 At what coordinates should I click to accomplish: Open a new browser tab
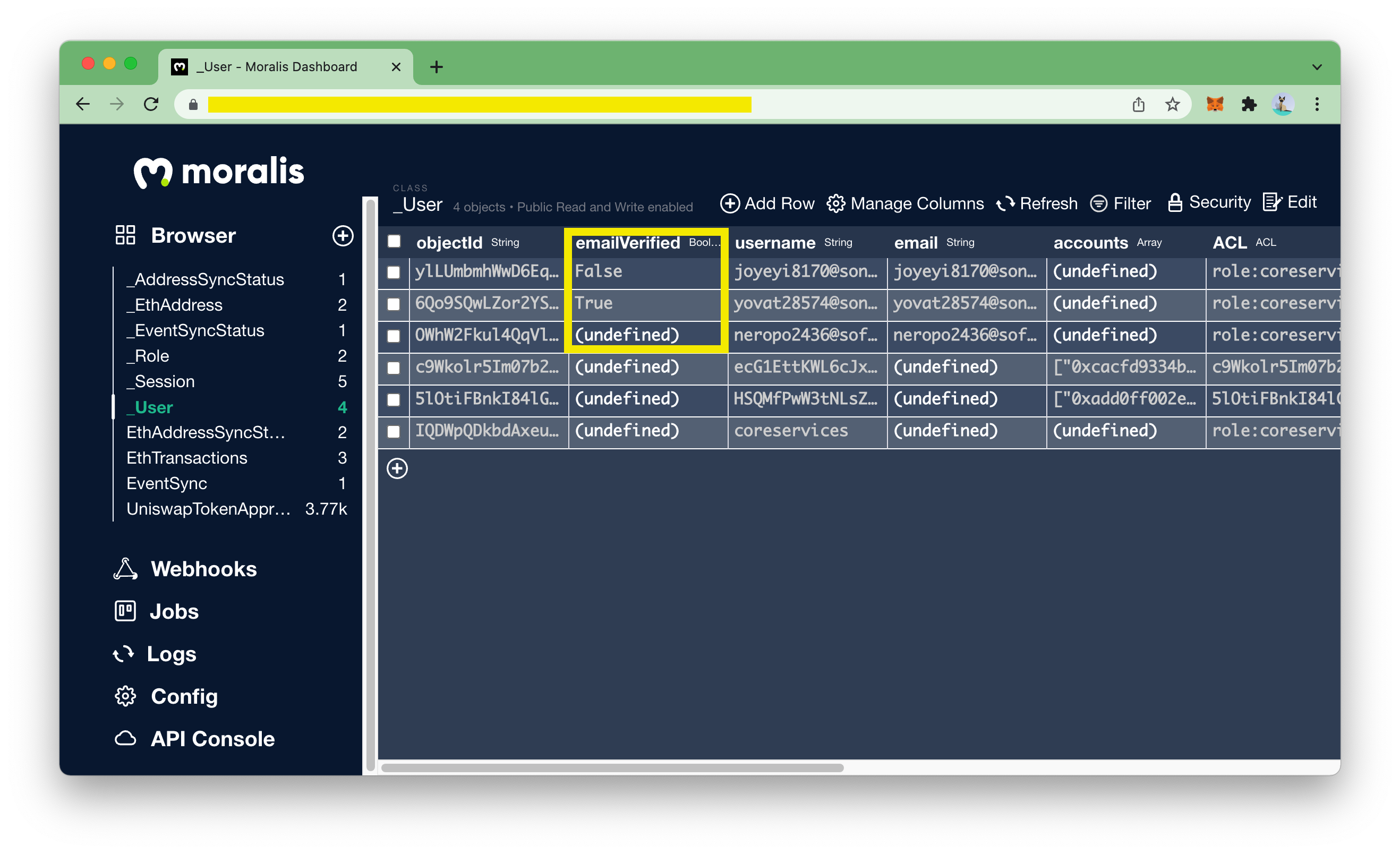click(x=437, y=67)
